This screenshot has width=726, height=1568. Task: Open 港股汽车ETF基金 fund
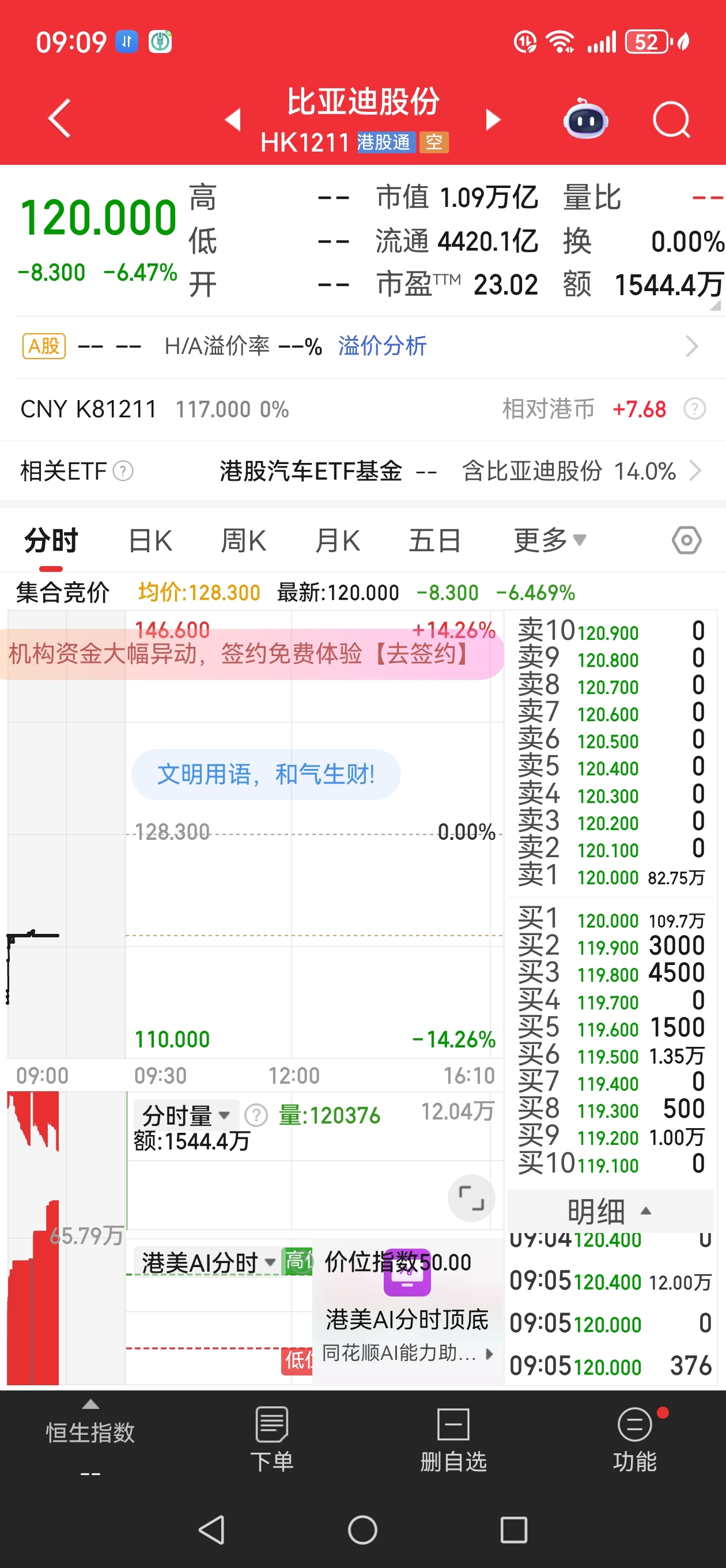tap(311, 471)
